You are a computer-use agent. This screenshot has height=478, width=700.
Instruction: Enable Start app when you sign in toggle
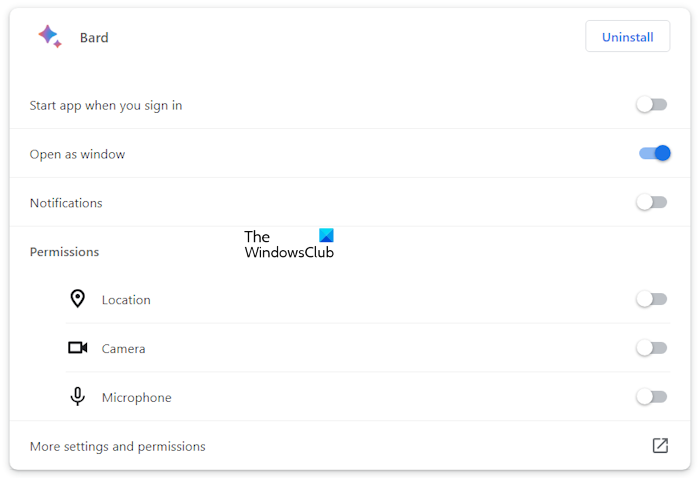(651, 105)
